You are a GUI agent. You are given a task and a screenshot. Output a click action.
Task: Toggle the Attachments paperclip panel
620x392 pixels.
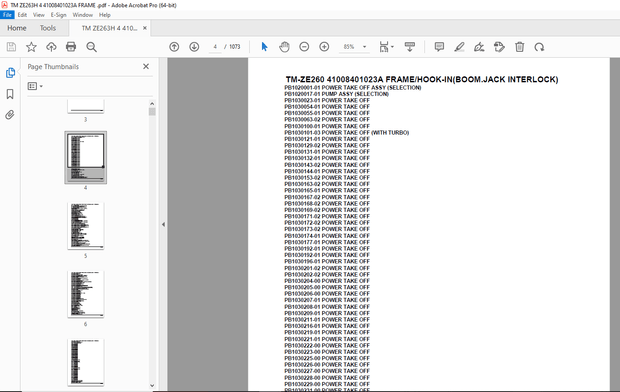tap(10, 115)
